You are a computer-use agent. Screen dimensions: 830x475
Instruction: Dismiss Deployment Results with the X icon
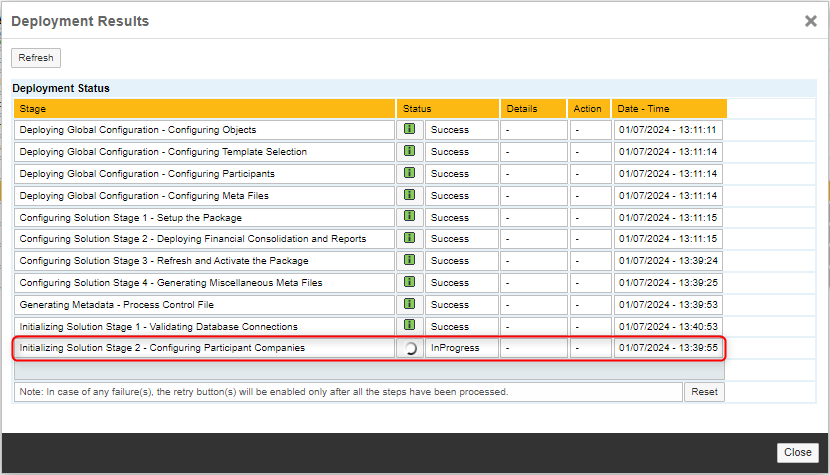click(x=811, y=21)
